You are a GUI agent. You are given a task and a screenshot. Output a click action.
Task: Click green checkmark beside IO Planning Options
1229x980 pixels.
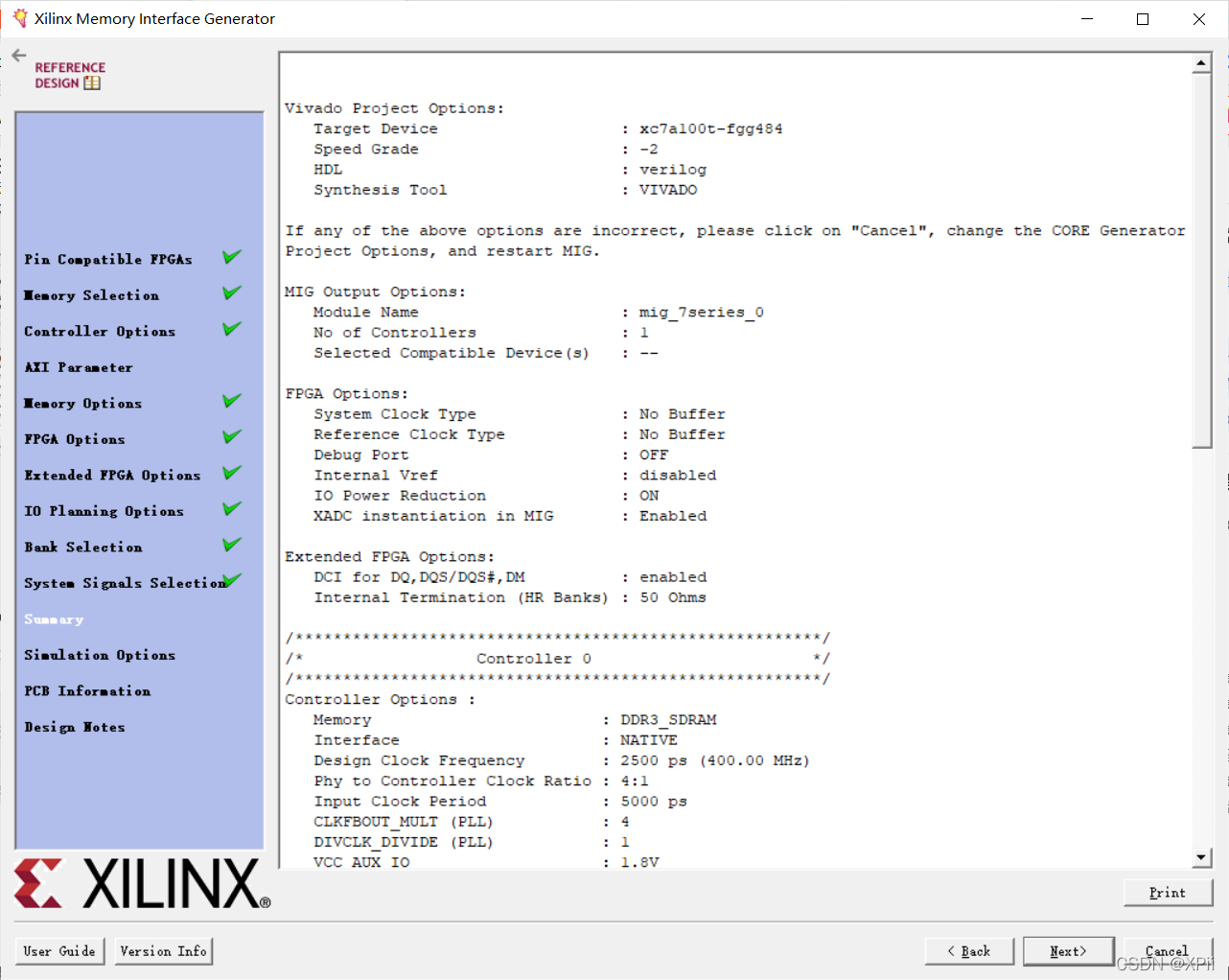(x=232, y=508)
